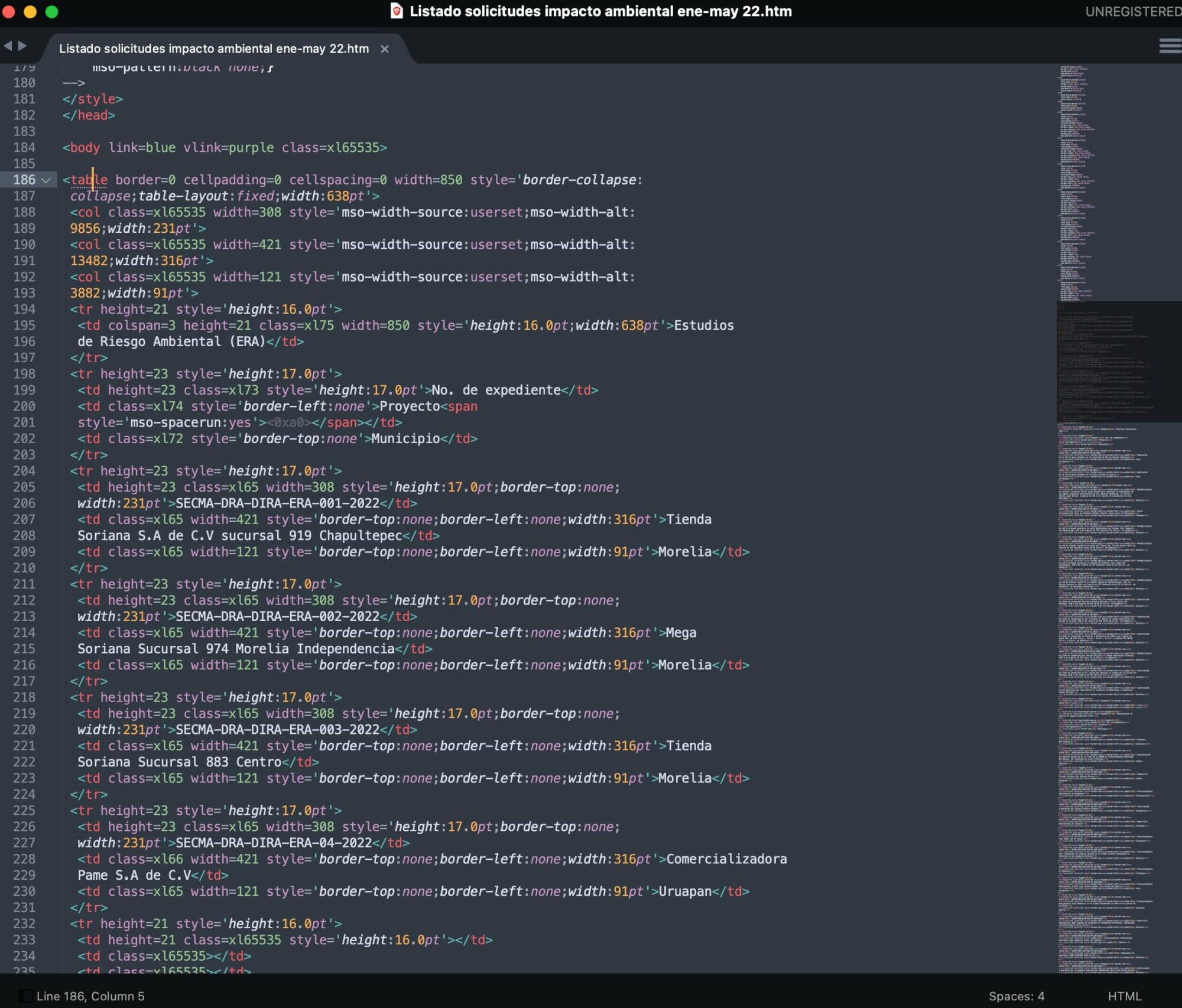Screen dimensions: 1182x1008
Task: Click the closing style tag on line 181
Action: tap(93, 99)
